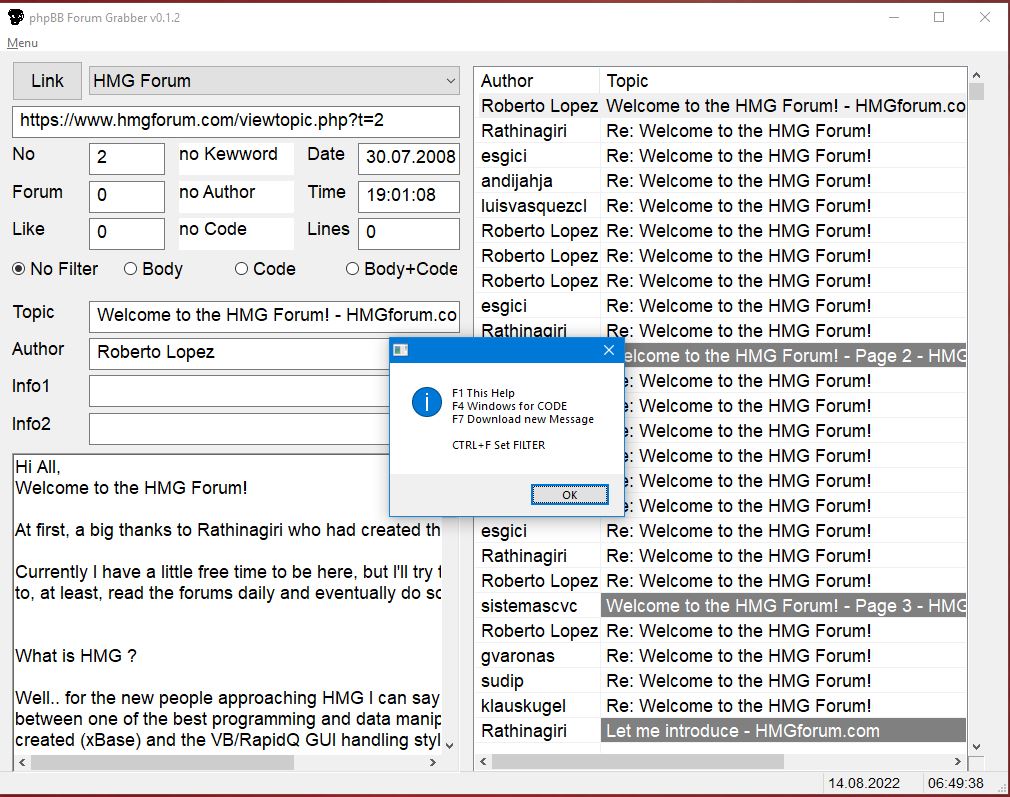
Task: Select the gvaronas row
Action: pyautogui.click(x=721, y=656)
